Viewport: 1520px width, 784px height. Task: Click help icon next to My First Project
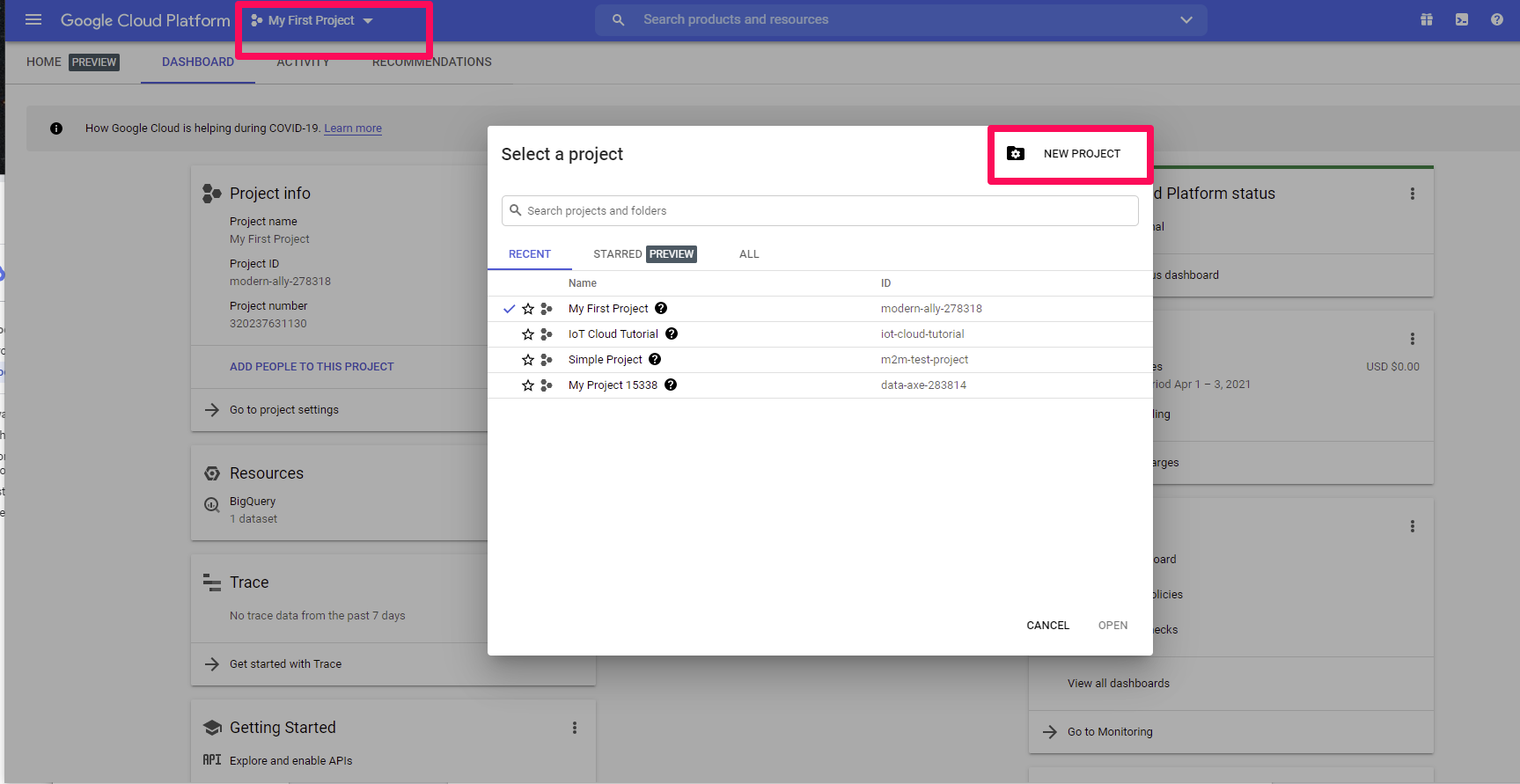click(661, 308)
